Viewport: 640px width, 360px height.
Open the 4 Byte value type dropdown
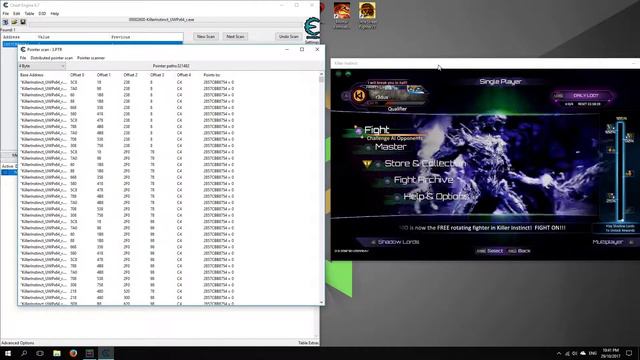pyautogui.click(x=42, y=66)
